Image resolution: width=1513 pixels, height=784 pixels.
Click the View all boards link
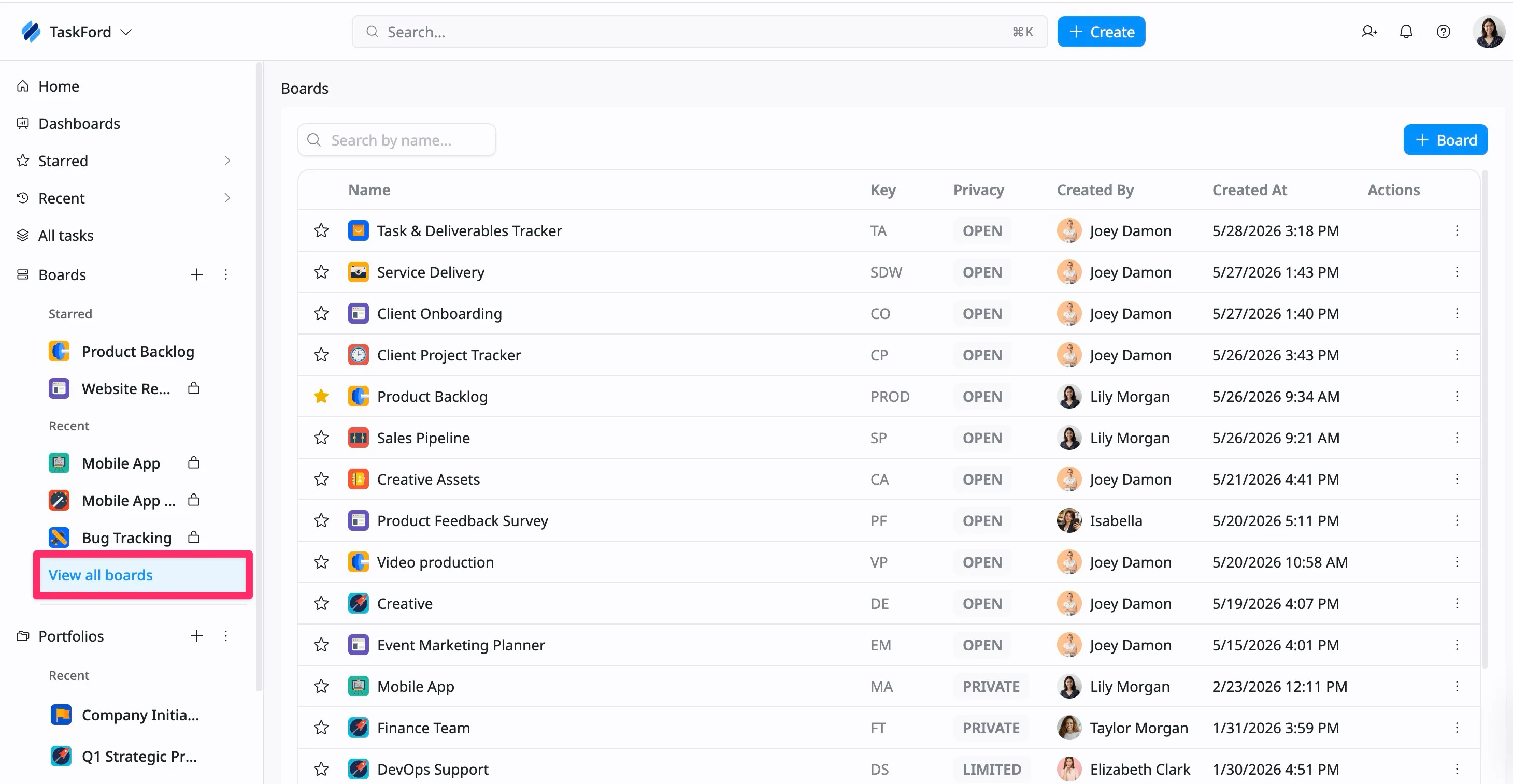tap(101, 575)
